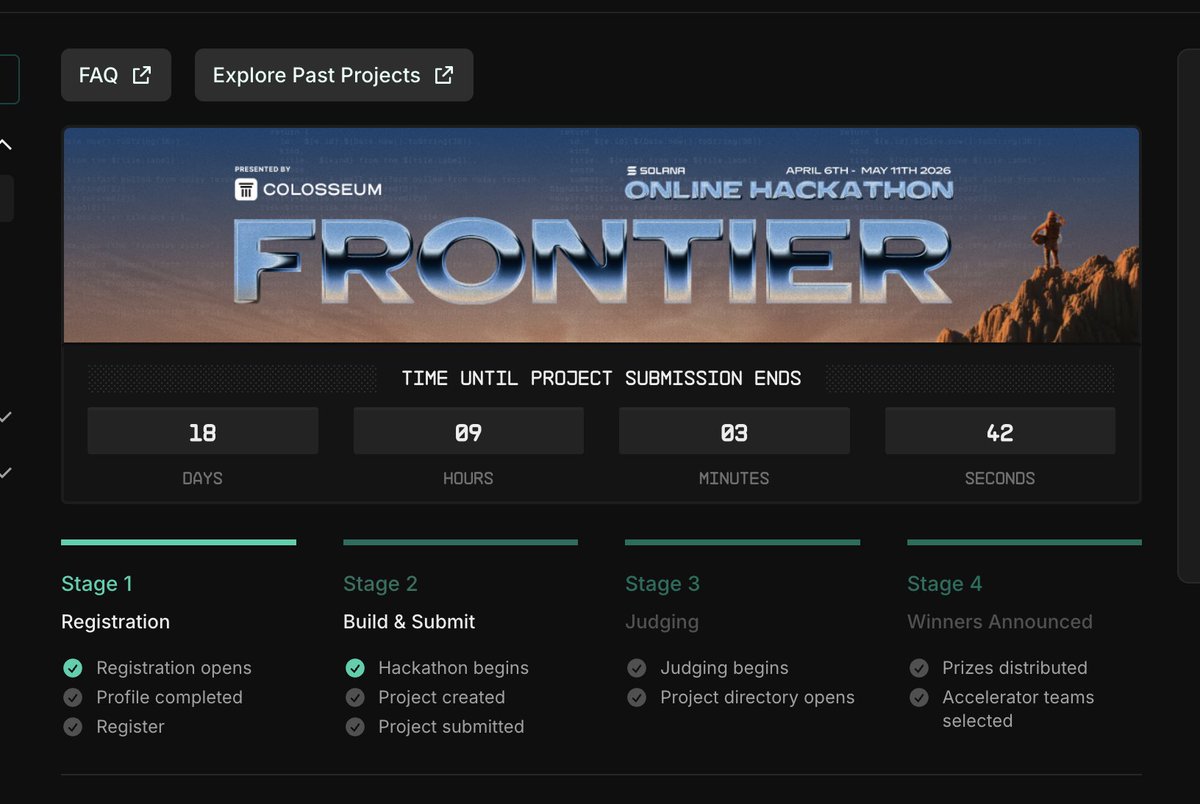Click the 'SECONDS' label
This screenshot has height=804, width=1200.
coord(1000,478)
